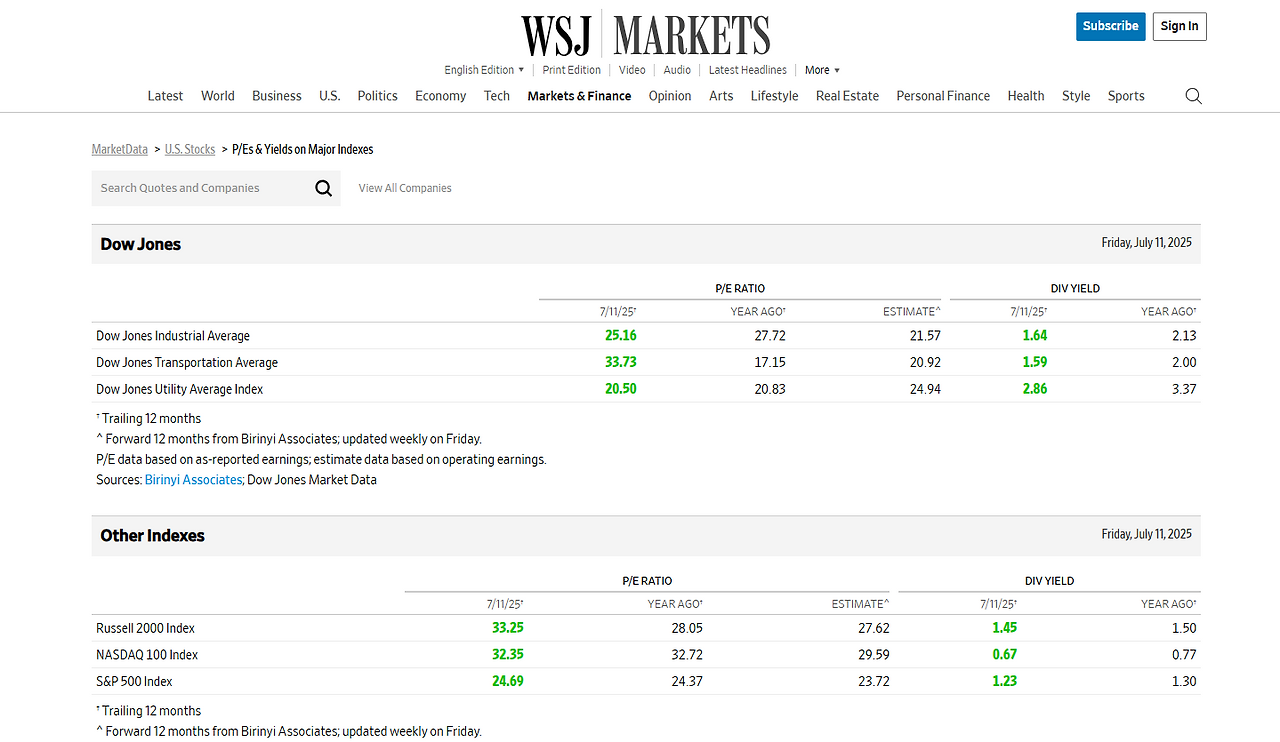Go to the Business section
Screen dimensions: 1280x742
[x=277, y=96]
